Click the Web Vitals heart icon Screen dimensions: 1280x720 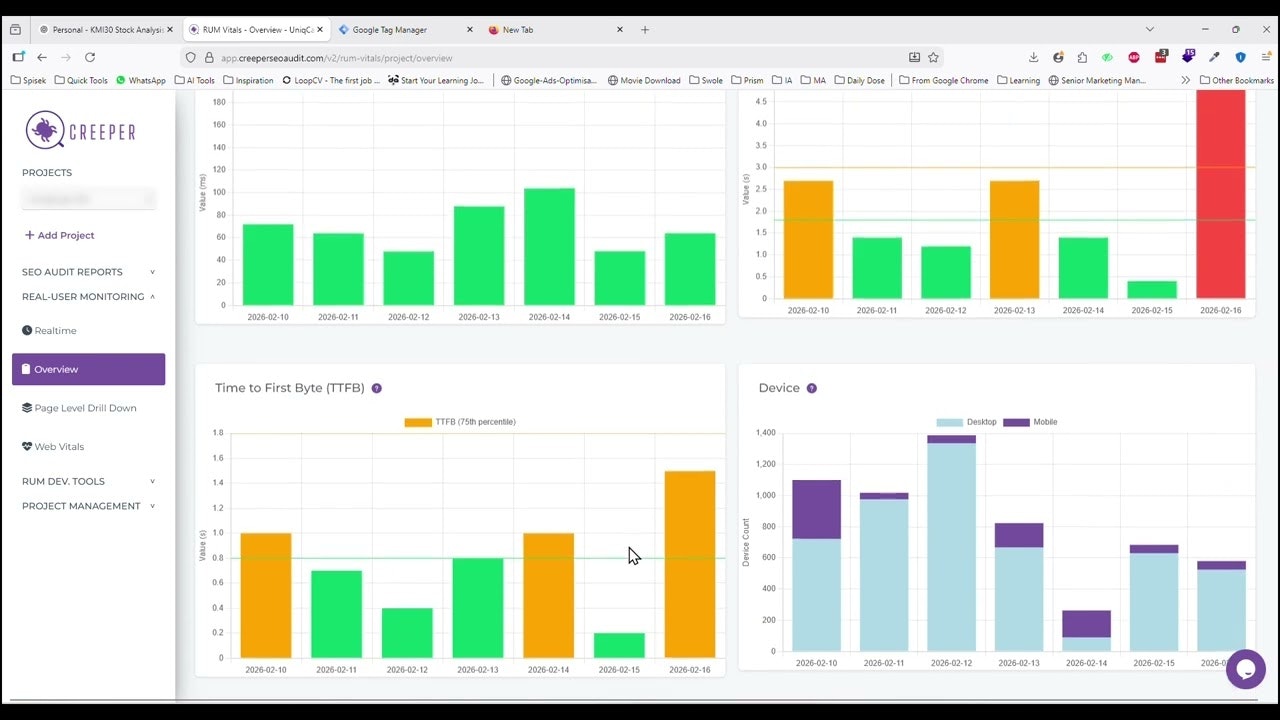[x=27, y=446]
